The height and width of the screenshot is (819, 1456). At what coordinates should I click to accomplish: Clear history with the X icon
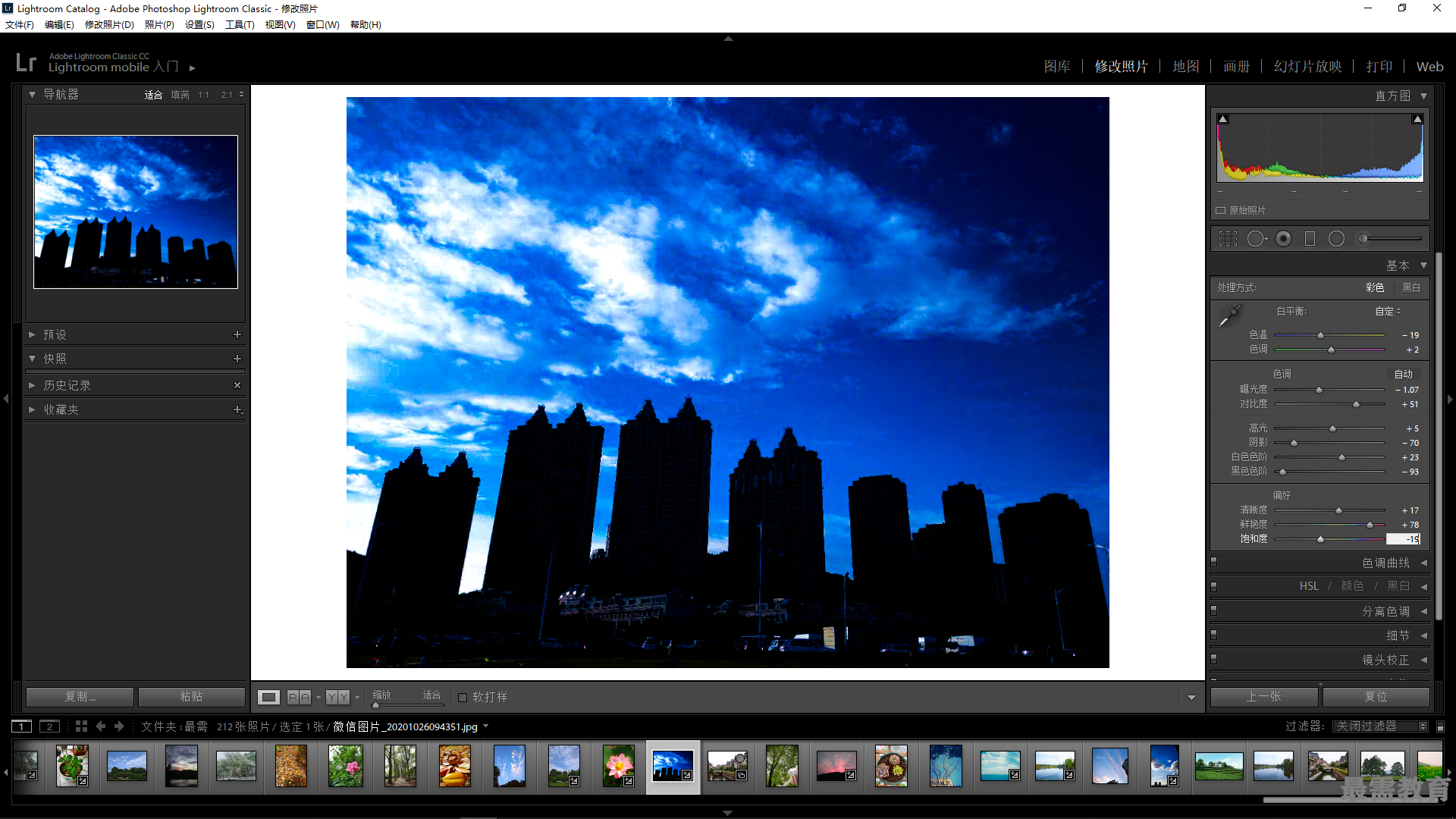237,385
